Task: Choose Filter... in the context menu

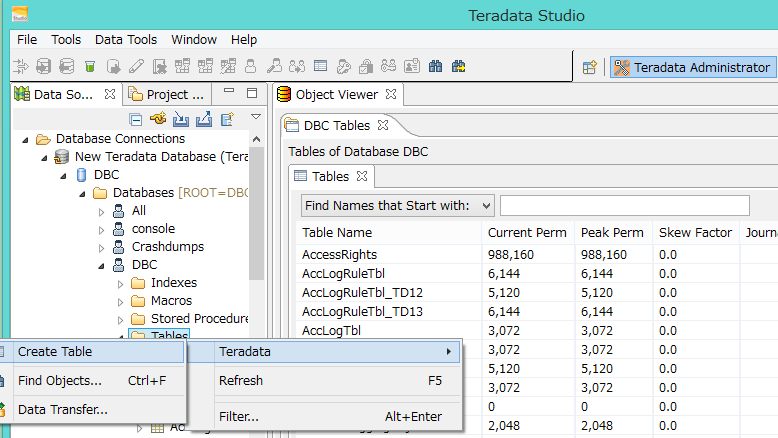Action: (x=325, y=417)
